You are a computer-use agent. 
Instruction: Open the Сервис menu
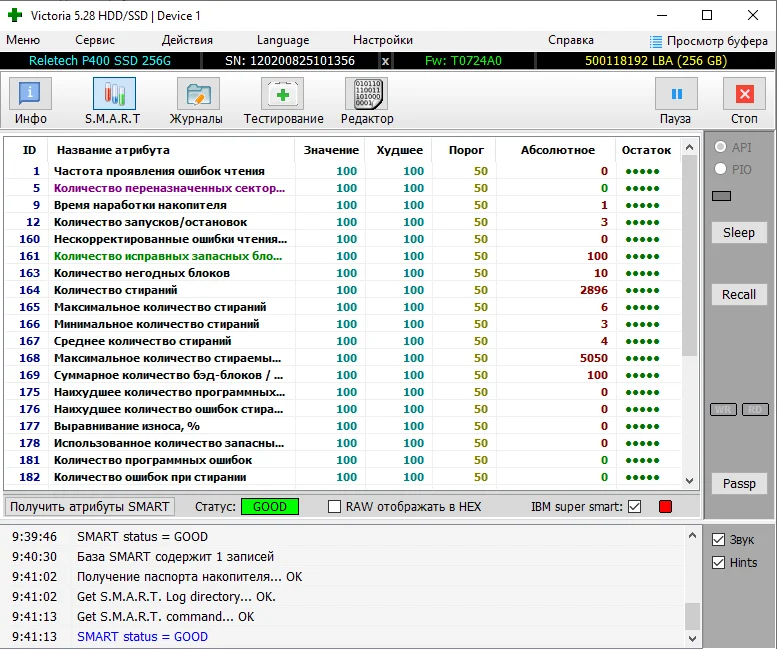point(95,40)
